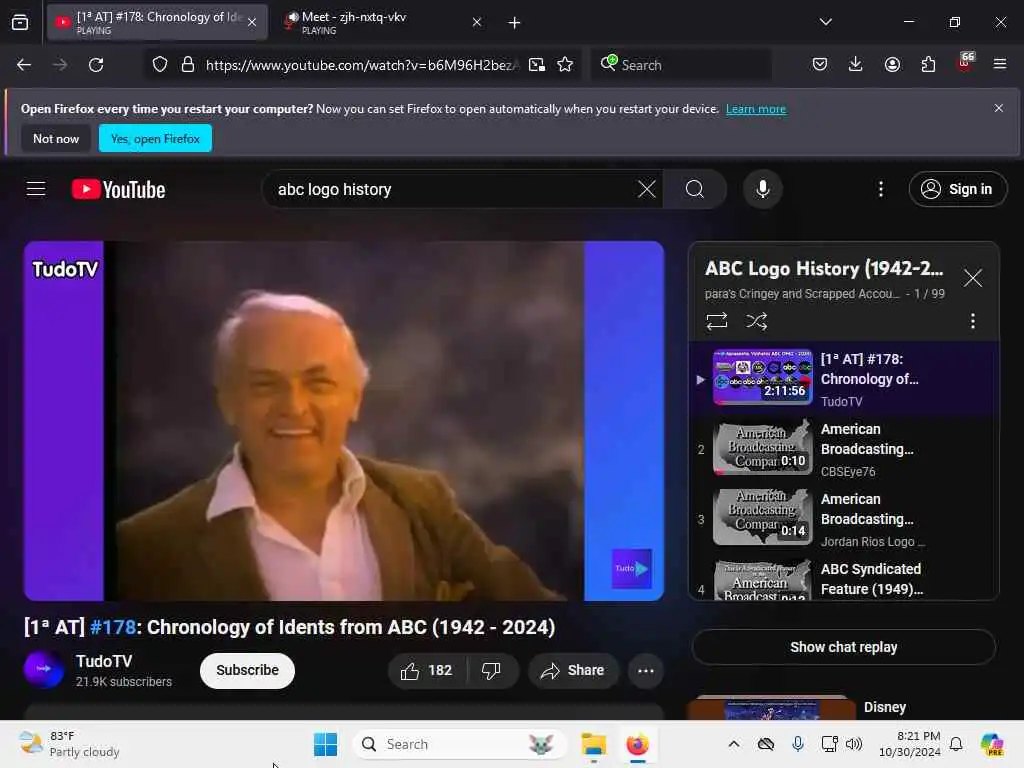Image resolution: width=1024 pixels, height=768 pixels.
Task: Open the #178 hashtag link in title
Action: click(x=113, y=627)
